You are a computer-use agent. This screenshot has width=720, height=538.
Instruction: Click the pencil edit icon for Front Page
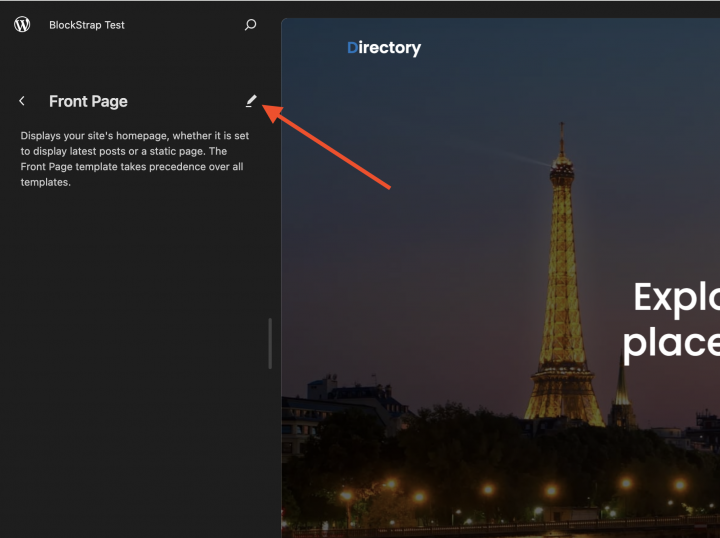tap(251, 101)
